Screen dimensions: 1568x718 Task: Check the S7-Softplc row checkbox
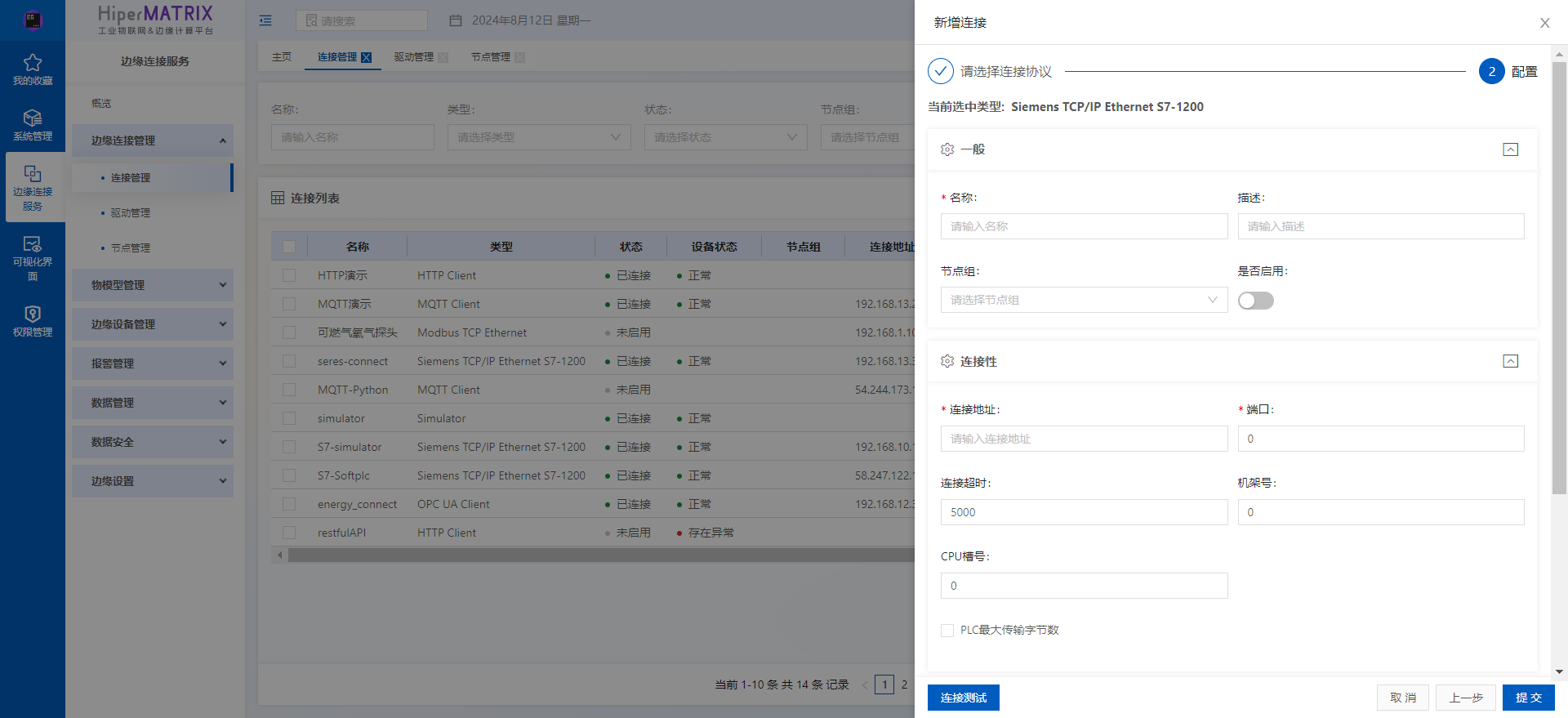(x=289, y=475)
